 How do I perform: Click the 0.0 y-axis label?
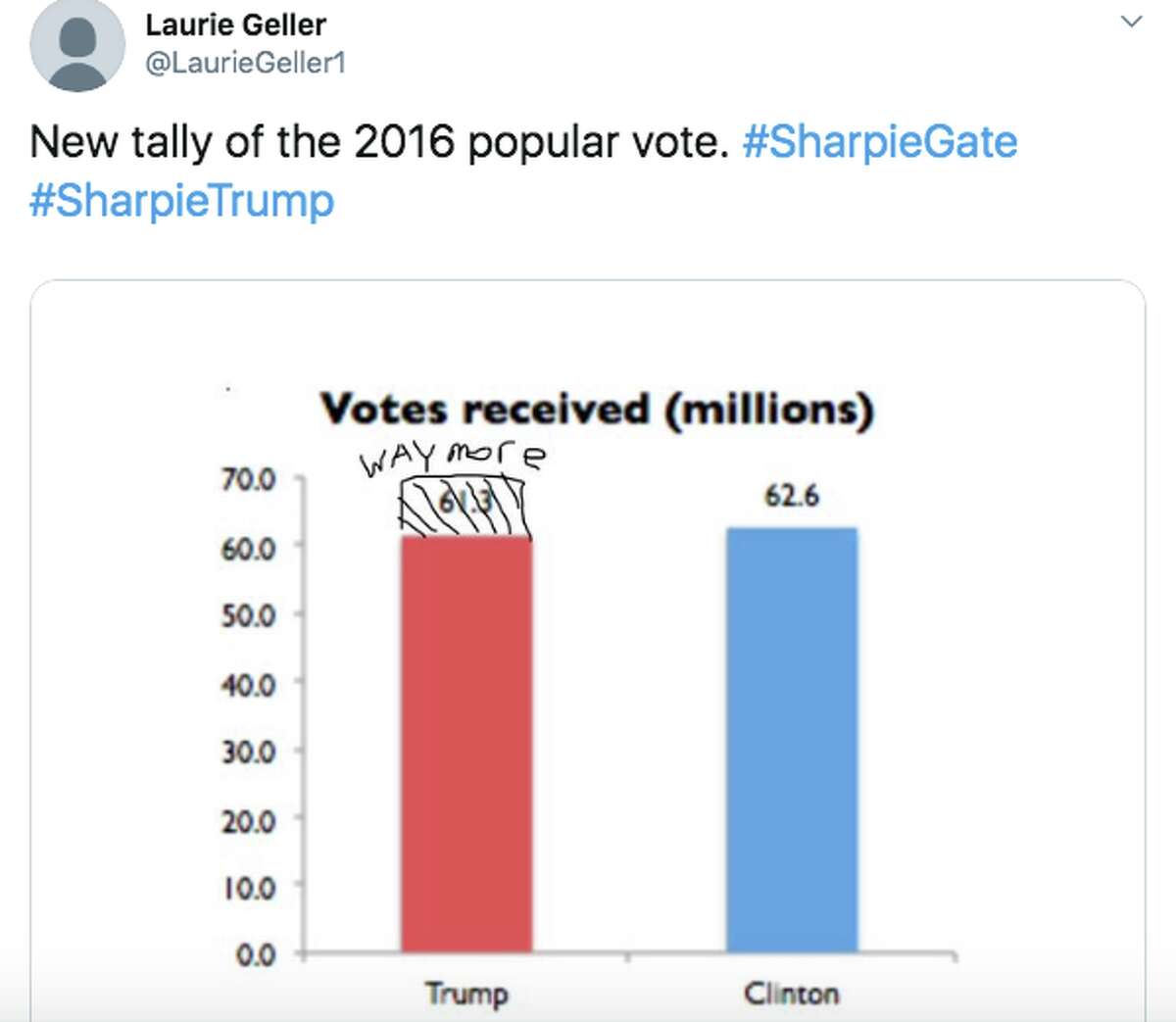tap(255, 954)
